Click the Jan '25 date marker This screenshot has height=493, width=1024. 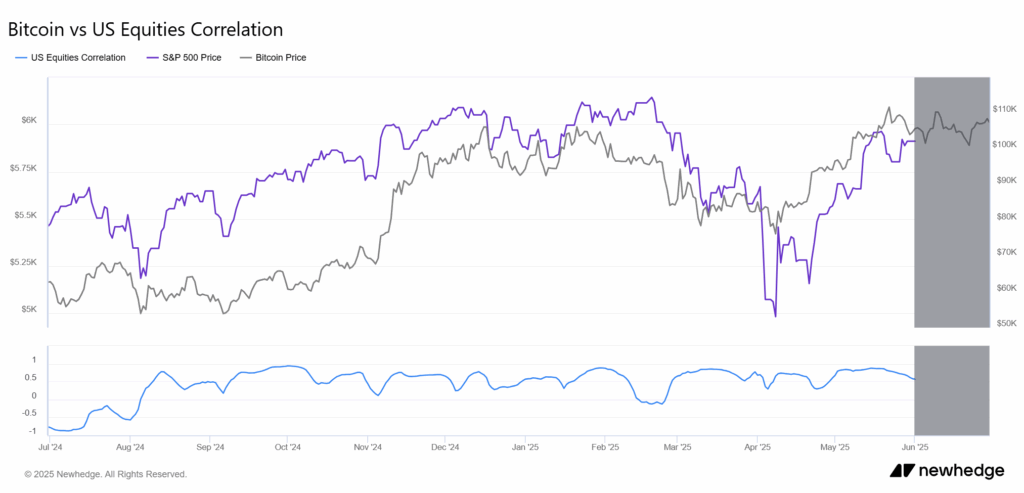[x=526, y=447]
